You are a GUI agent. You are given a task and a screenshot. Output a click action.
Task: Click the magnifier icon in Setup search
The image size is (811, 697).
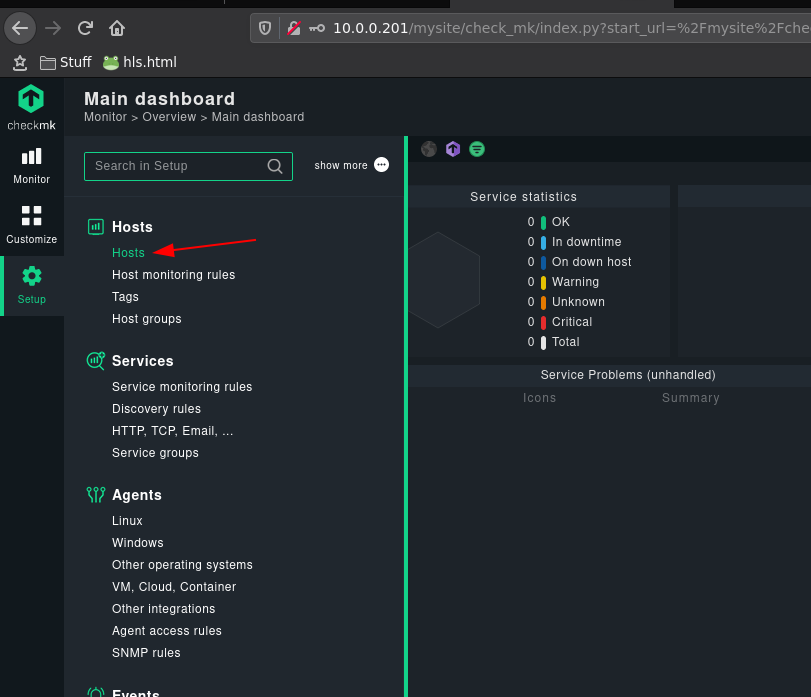click(275, 166)
